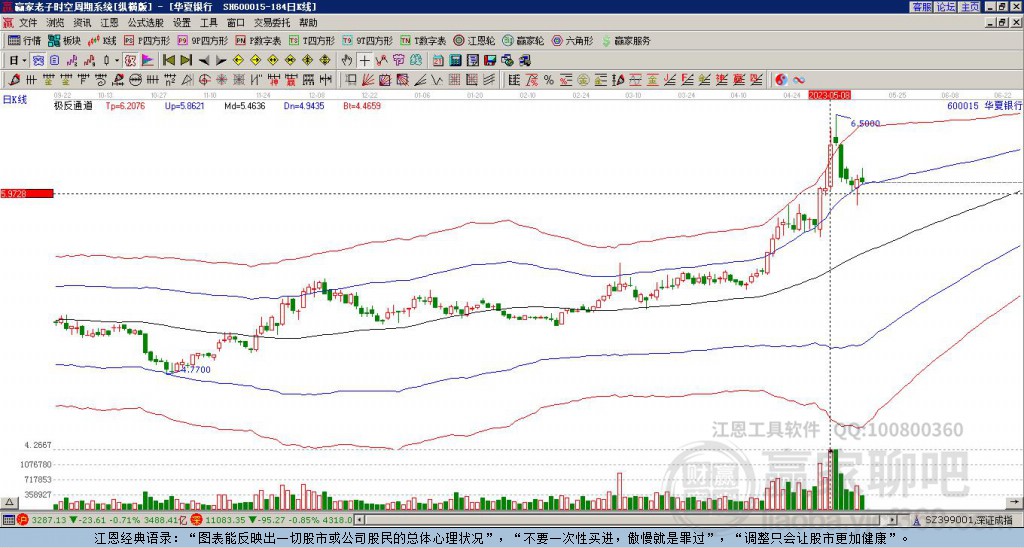Open the 江恩 menu
Viewport: 1024px width, 548px height.
click(109, 23)
